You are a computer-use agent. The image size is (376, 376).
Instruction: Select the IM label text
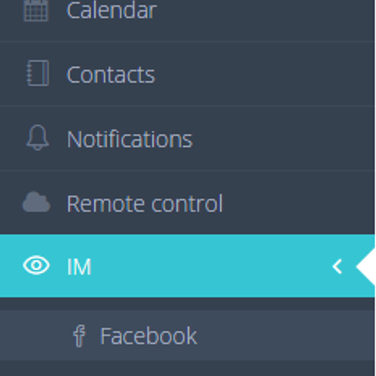click(x=79, y=267)
